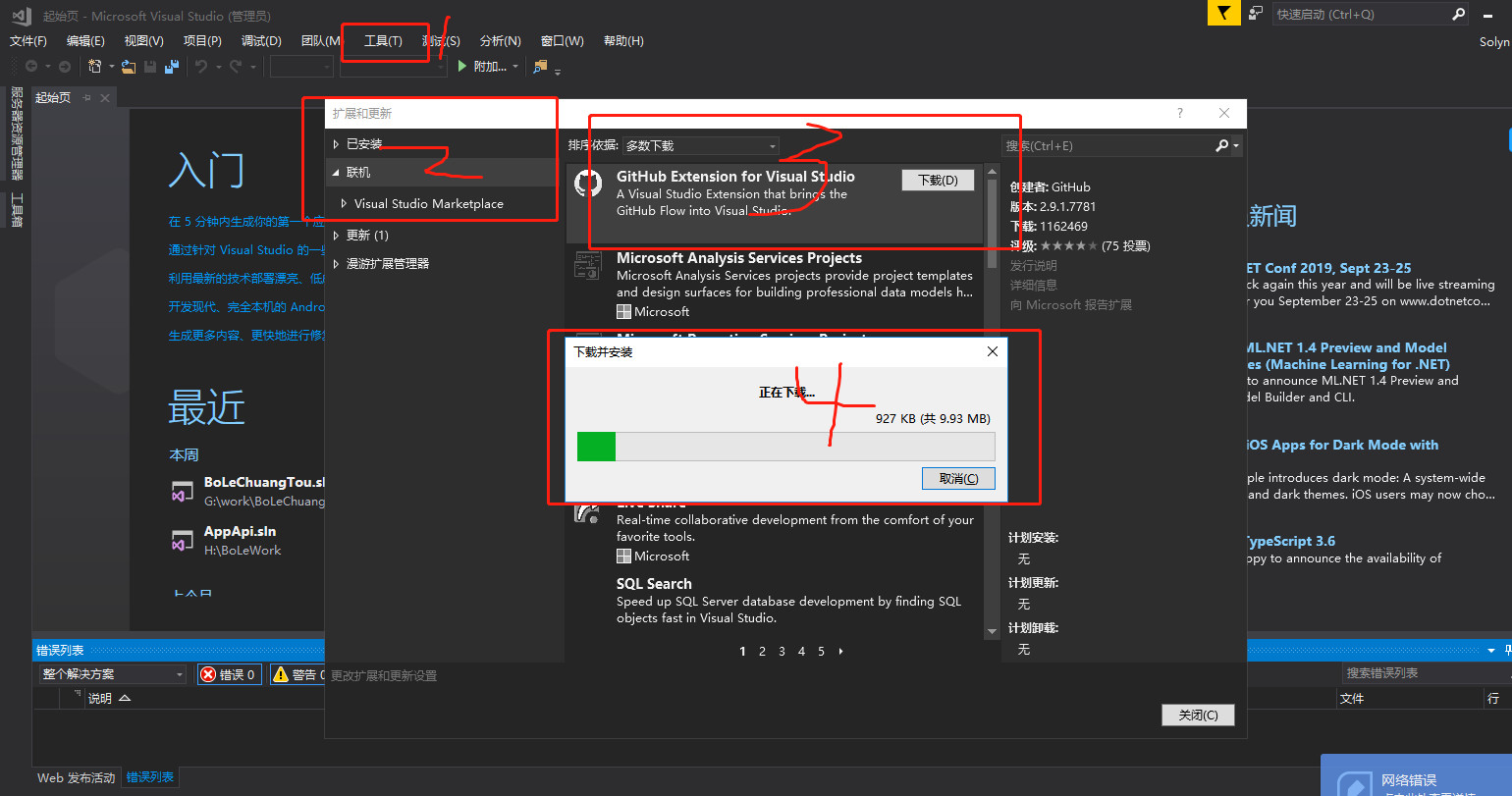
Task: Click the green start attach play icon
Action: (462, 67)
